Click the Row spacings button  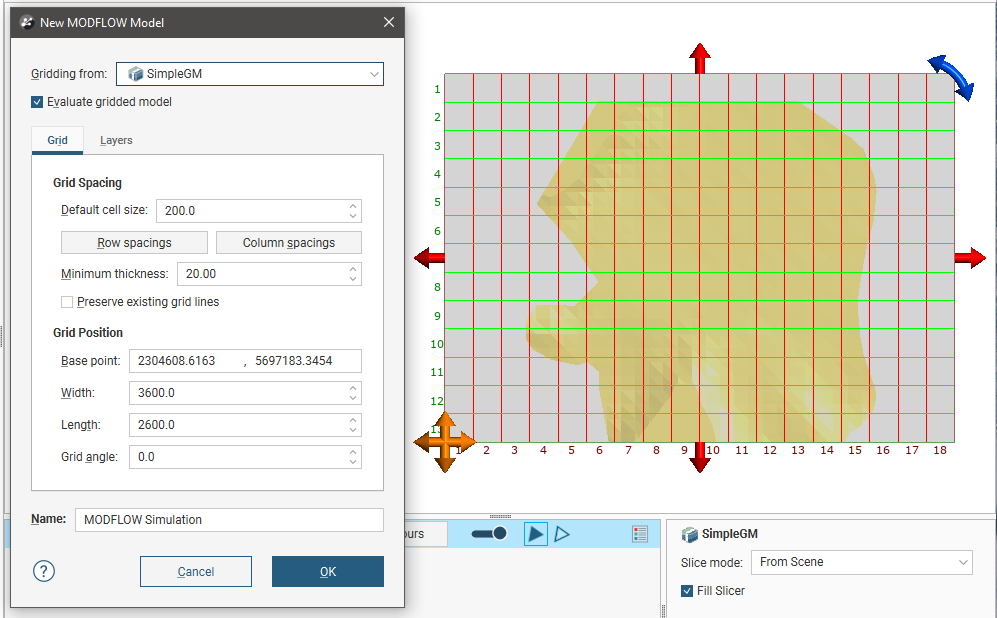tap(134, 243)
